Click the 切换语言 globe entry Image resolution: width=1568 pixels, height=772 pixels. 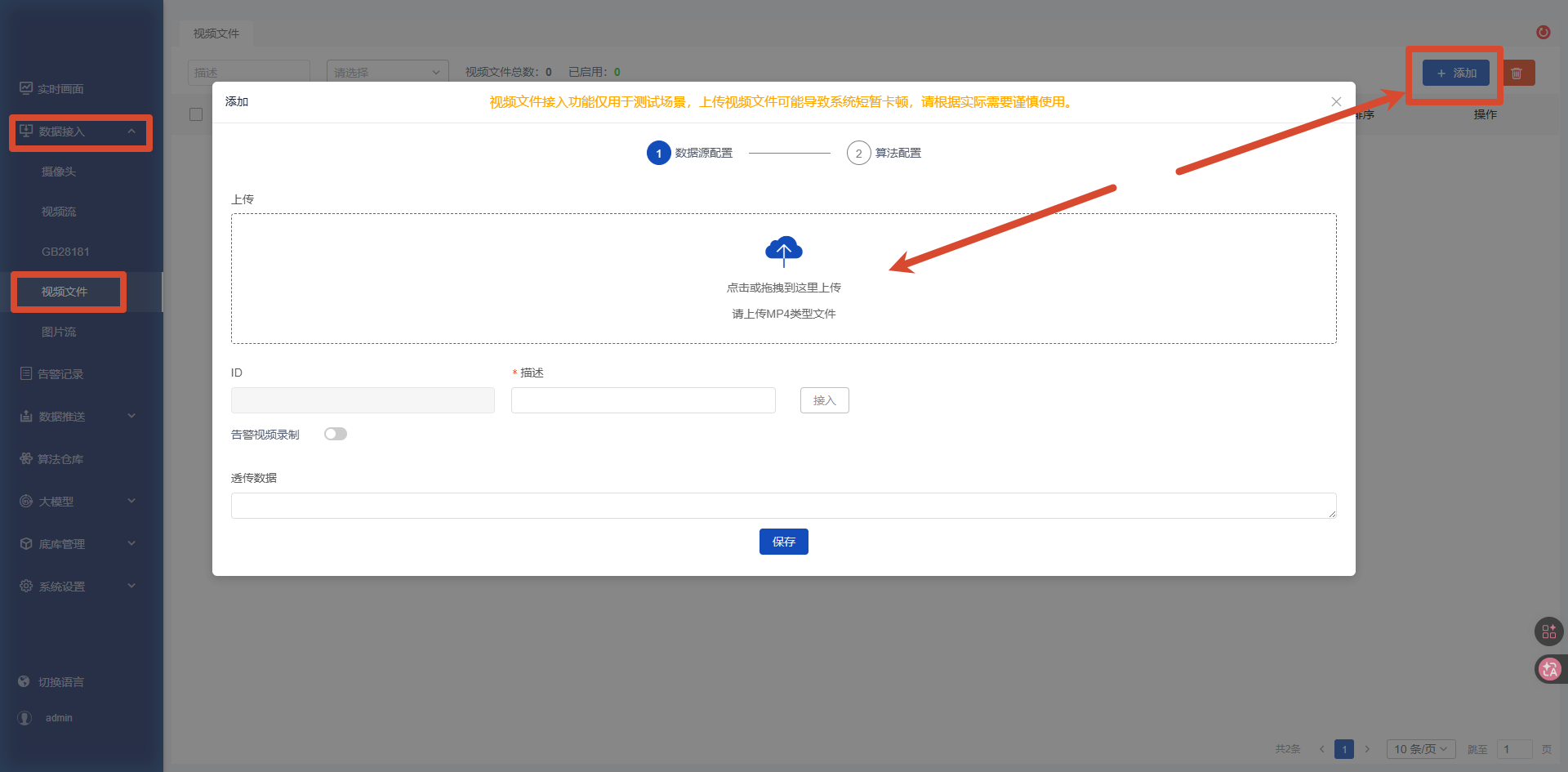[52, 681]
